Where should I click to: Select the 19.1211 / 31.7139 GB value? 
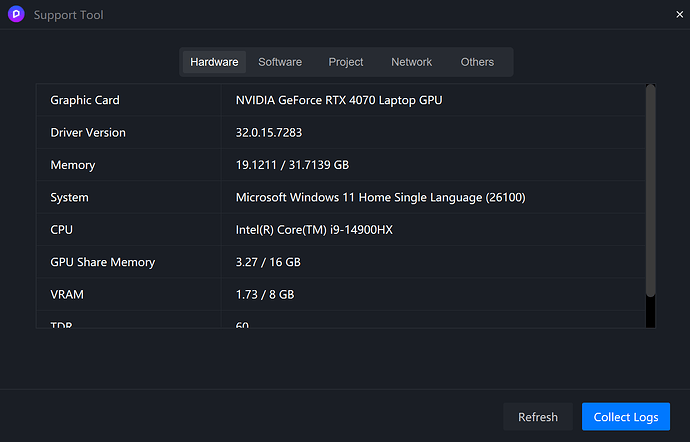coord(292,165)
